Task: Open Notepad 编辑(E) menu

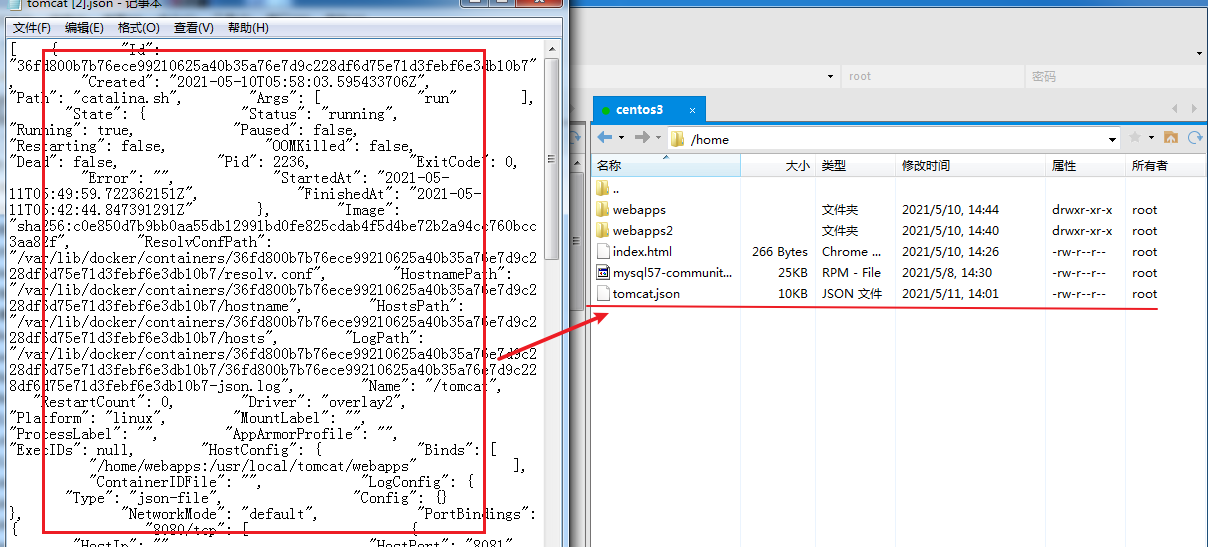Action: [x=84, y=28]
